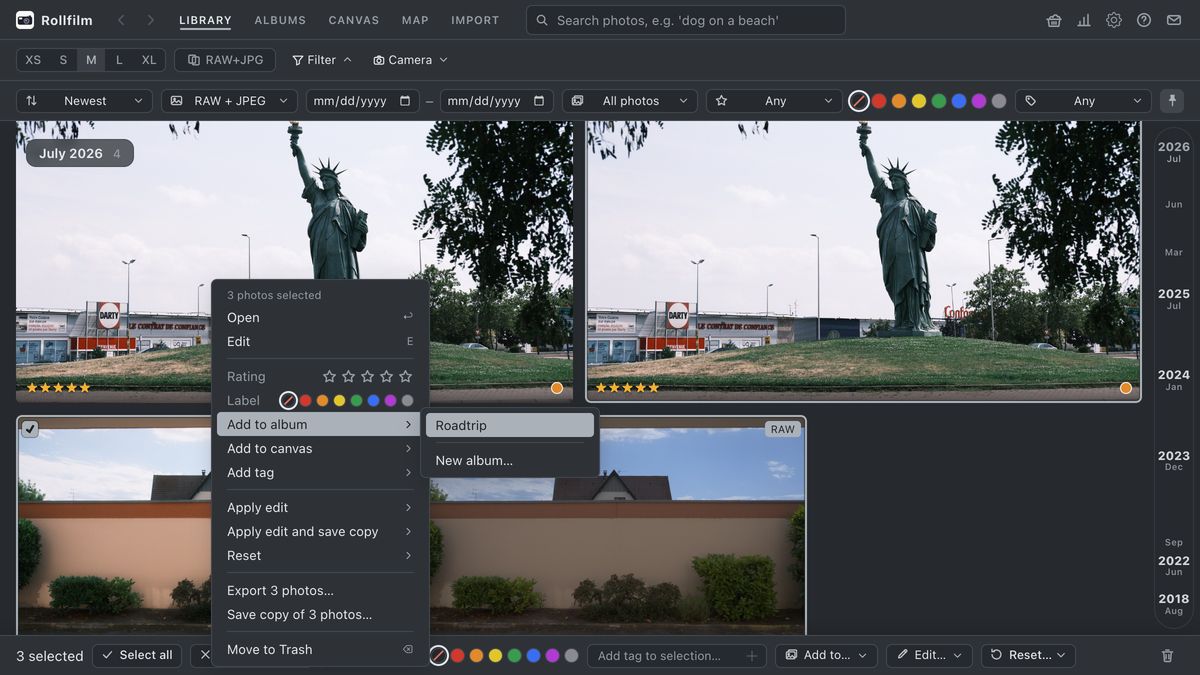Switch to the IMPORT tab

click(475, 20)
